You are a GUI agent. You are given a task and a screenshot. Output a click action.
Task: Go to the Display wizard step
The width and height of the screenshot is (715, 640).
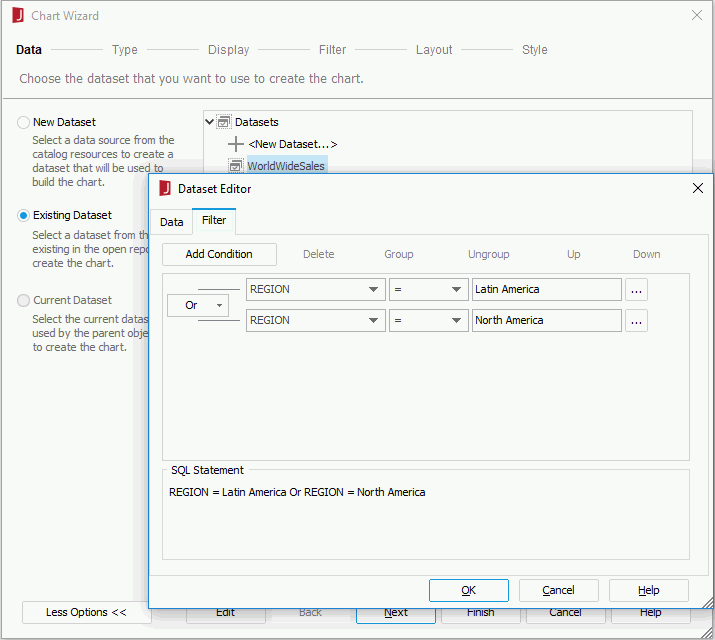[228, 49]
